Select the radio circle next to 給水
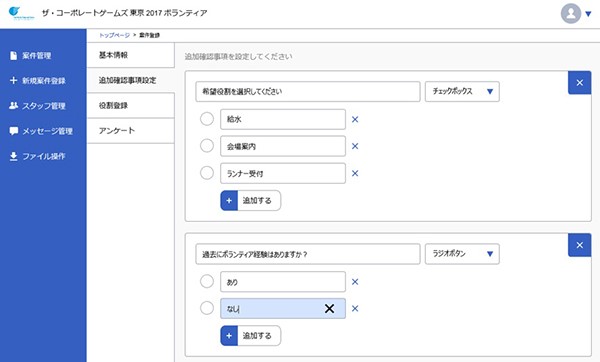The image size is (600, 362). coord(207,119)
